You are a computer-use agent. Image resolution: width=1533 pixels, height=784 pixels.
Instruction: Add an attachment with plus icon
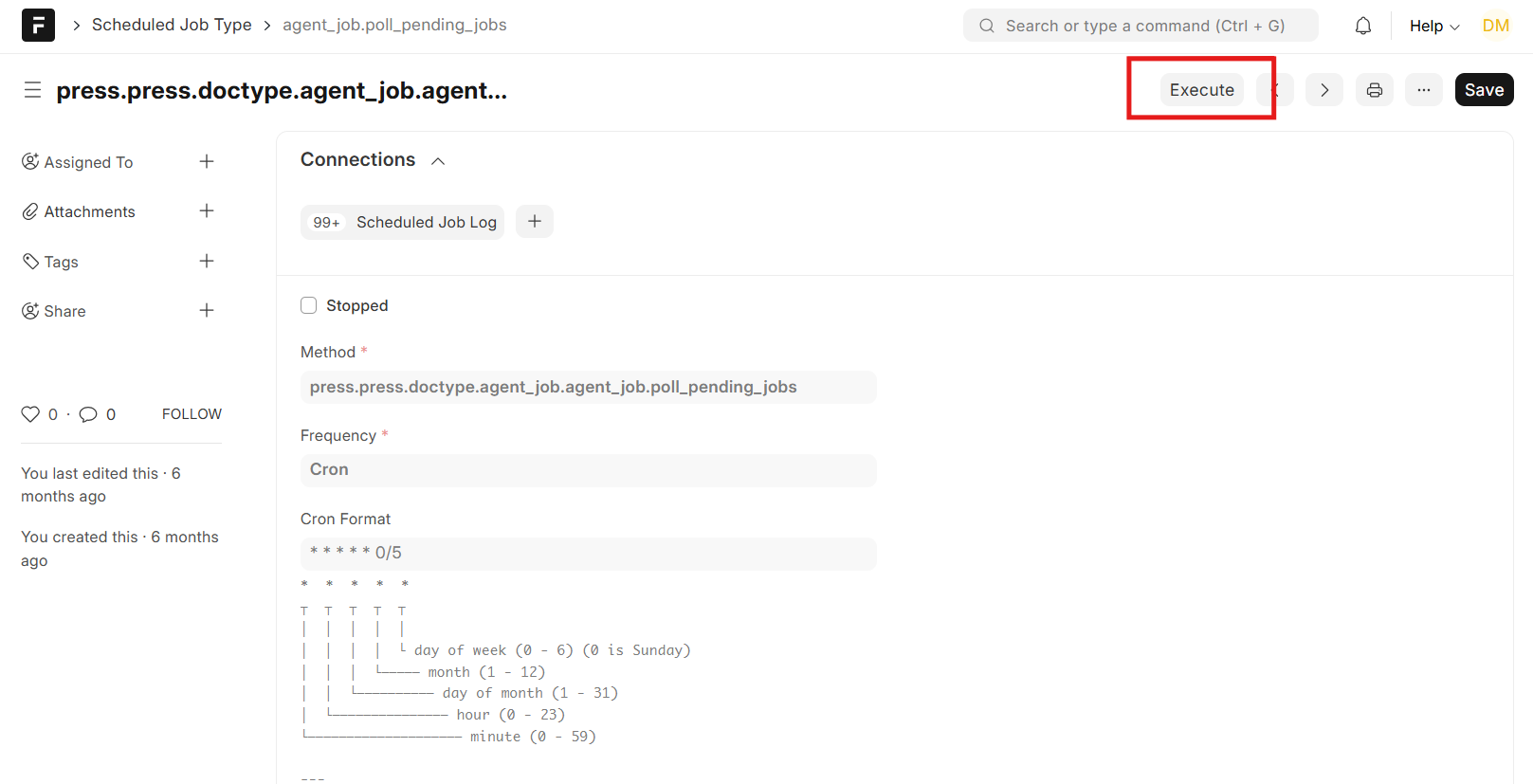207,210
